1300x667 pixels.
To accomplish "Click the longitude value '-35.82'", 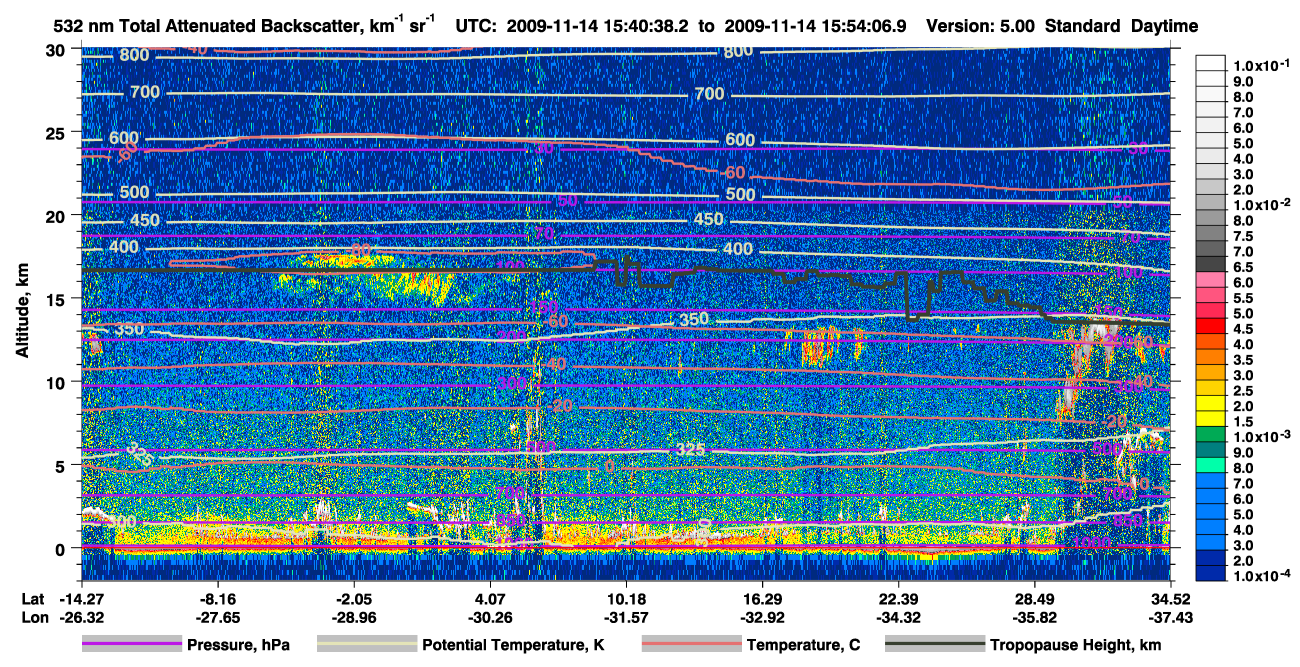I will tap(1036, 618).
